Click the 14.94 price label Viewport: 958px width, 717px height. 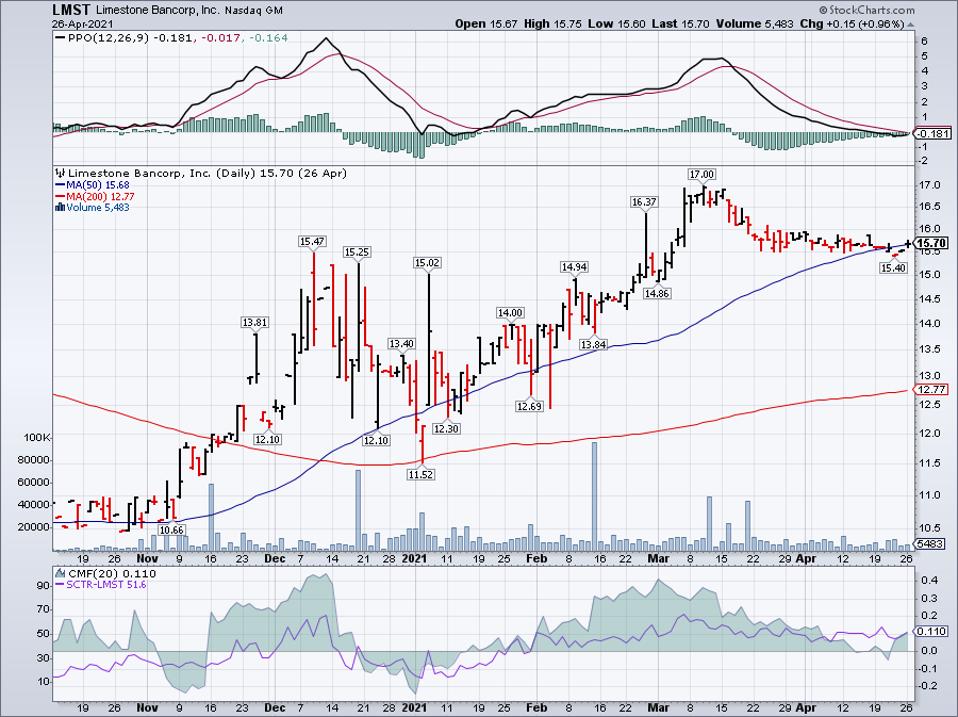pyautogui.click(x=574, y=267)
